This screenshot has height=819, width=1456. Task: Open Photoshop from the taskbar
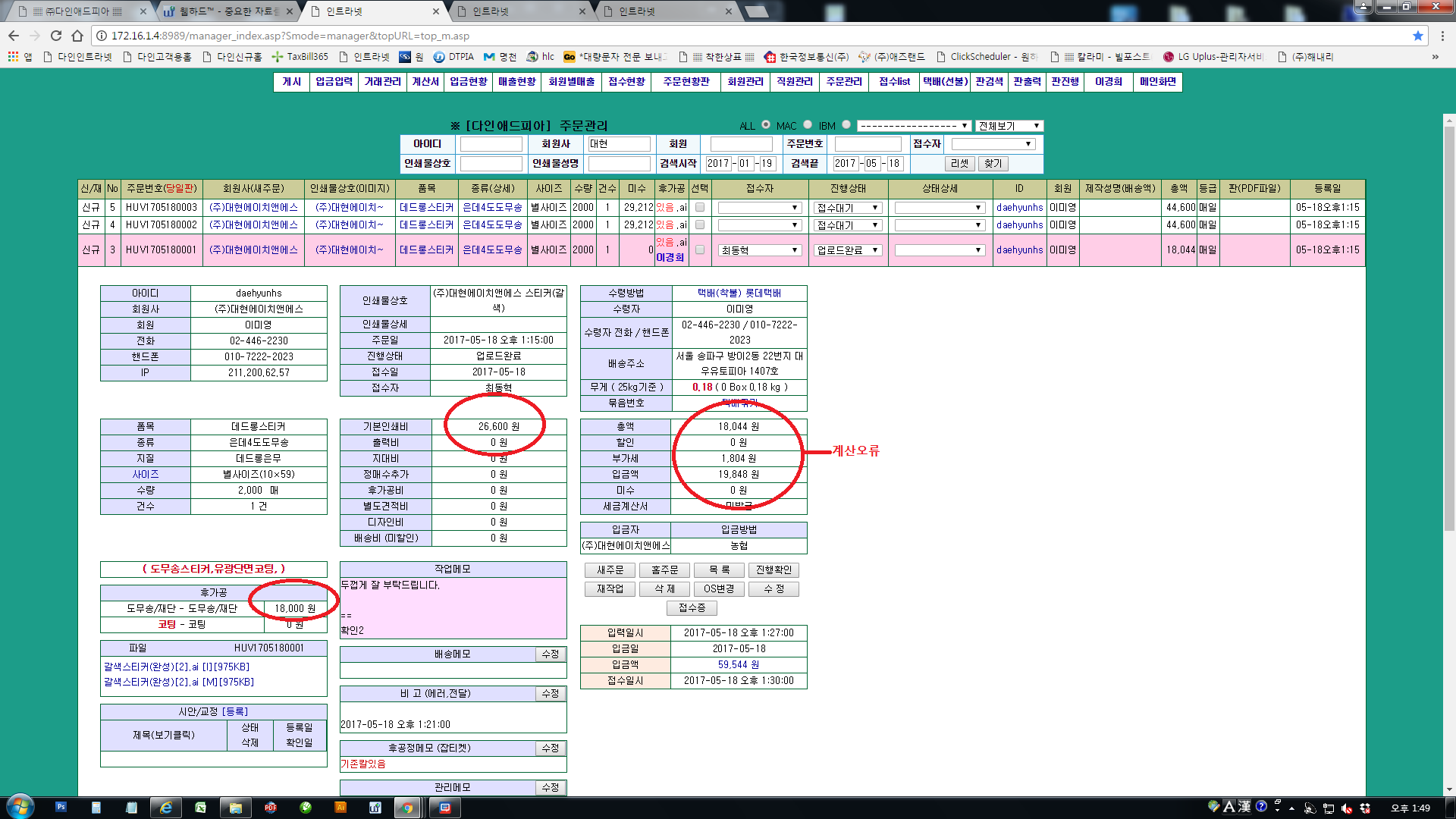click(x=61, y=808)
